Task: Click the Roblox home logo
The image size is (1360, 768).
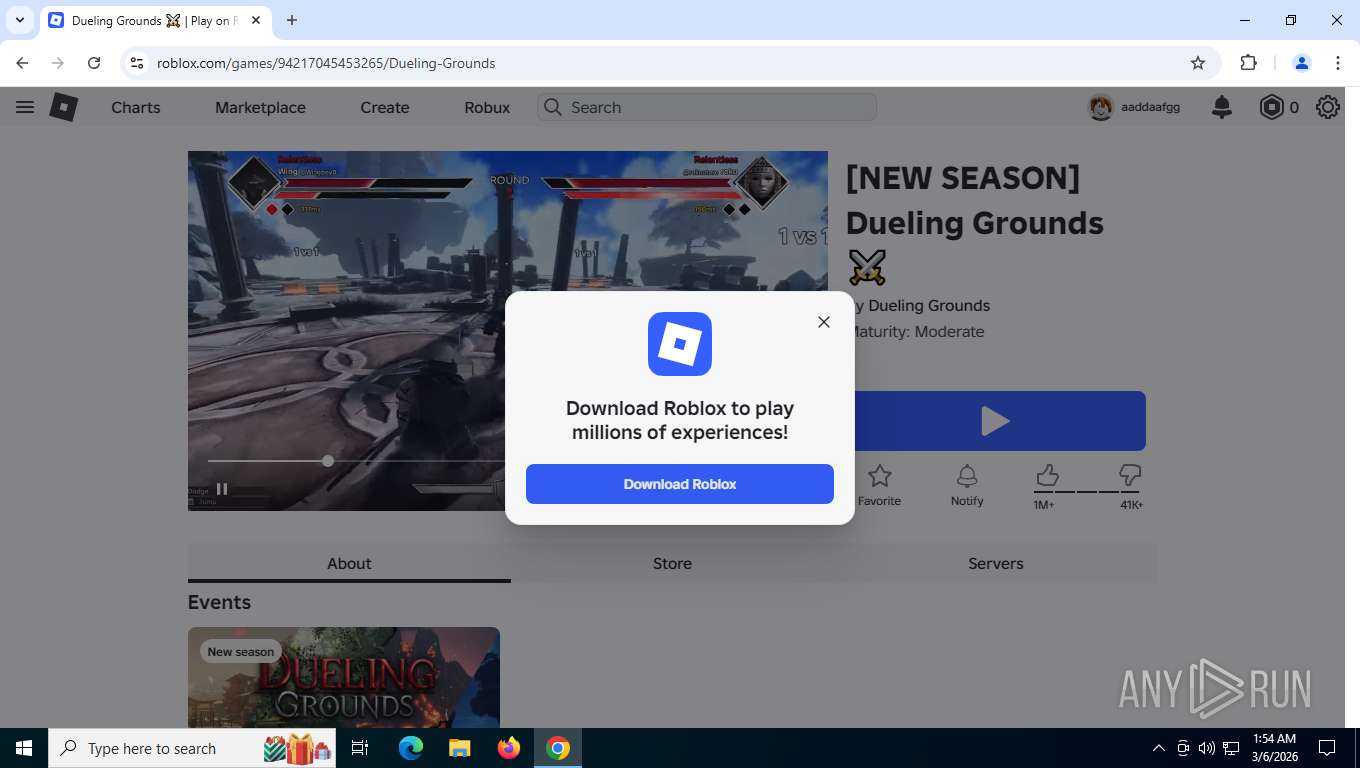Action: click(64, 107)
